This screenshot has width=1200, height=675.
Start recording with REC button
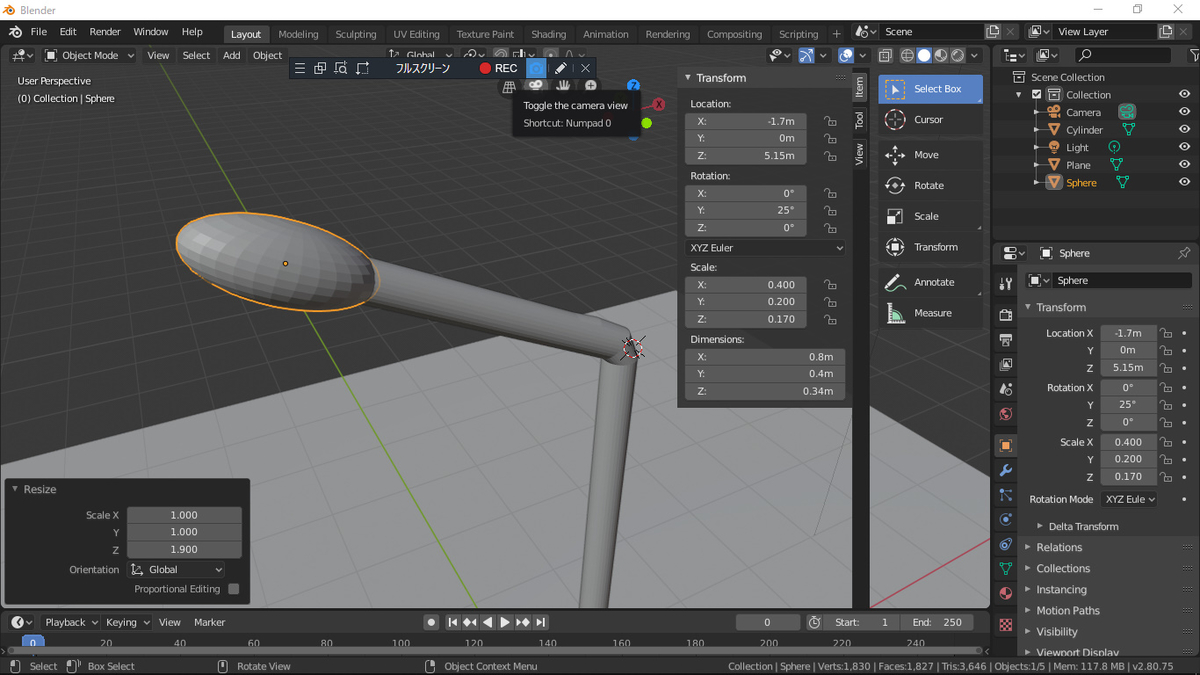tap(498, 68)
